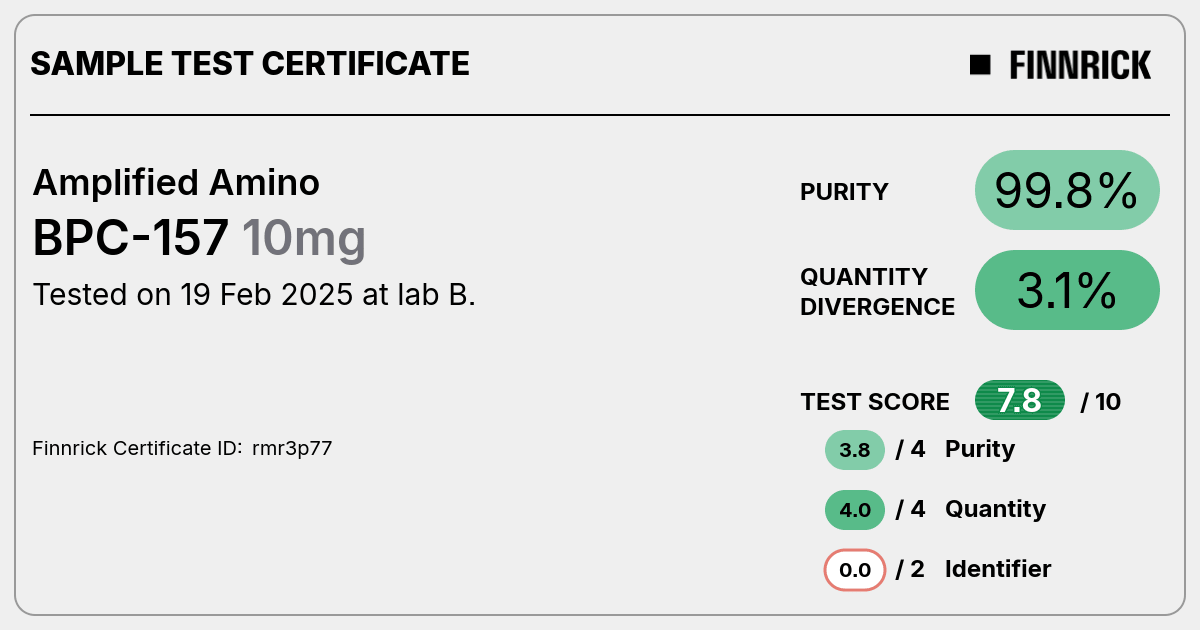Click the '/ 10' score denominator text
The width and height of the screenshot is (1200, 630).
coord(1101,402)
